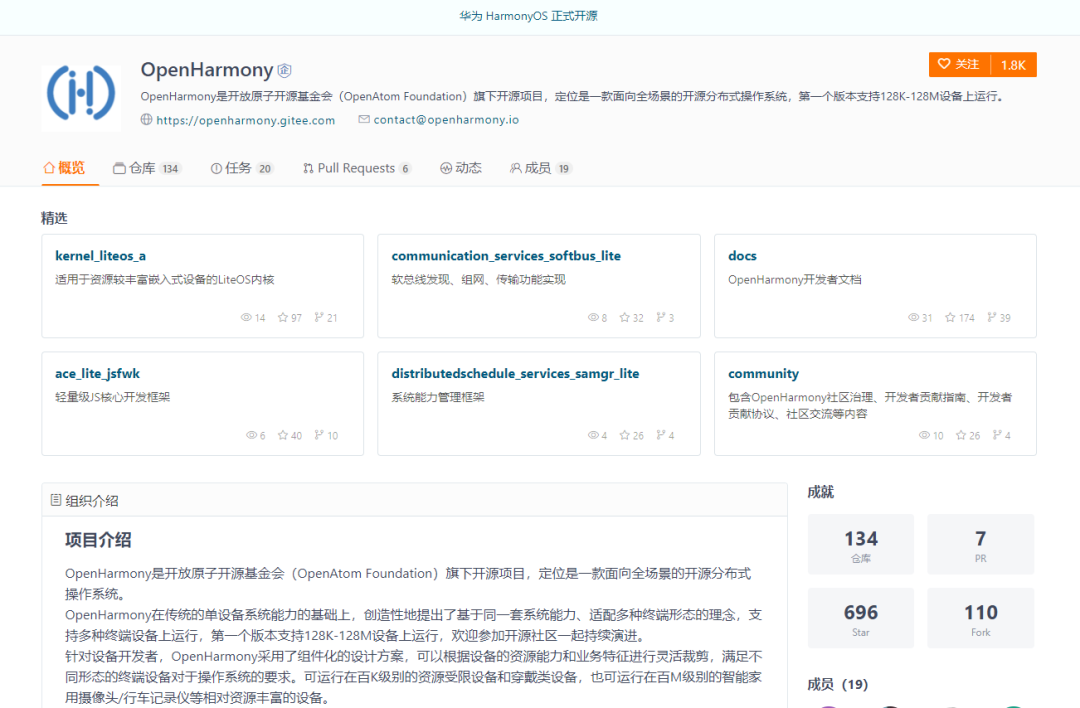Click the 134 仓库 achievement tile
The image size is (1080, 708).
pyautogui.click(x=861, y=544)
